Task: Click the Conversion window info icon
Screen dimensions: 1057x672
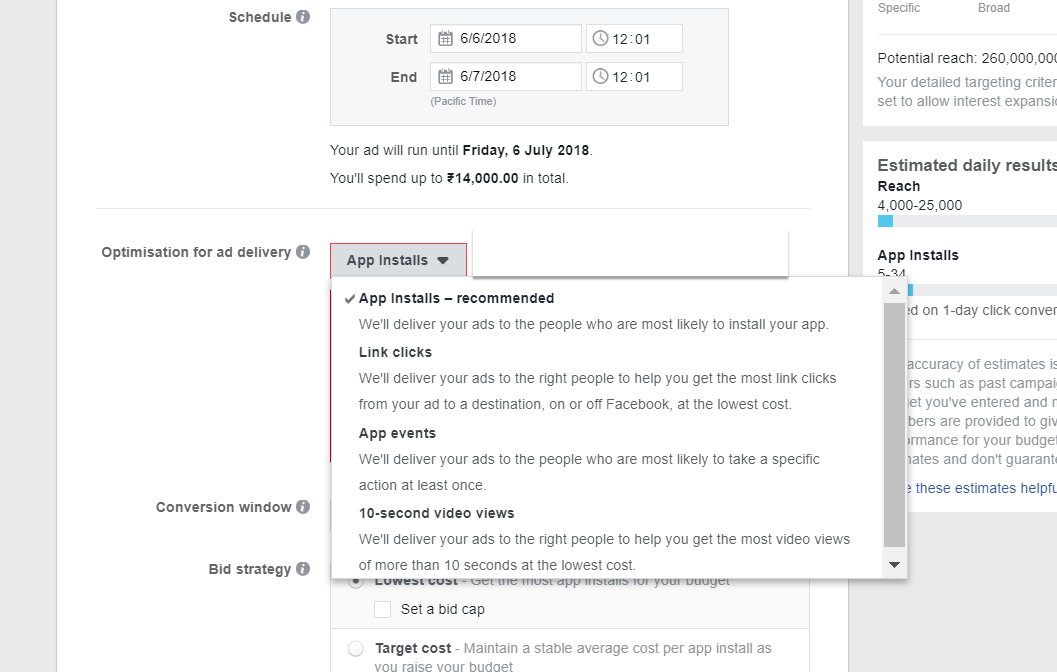Action: click(x=302, y=507)
